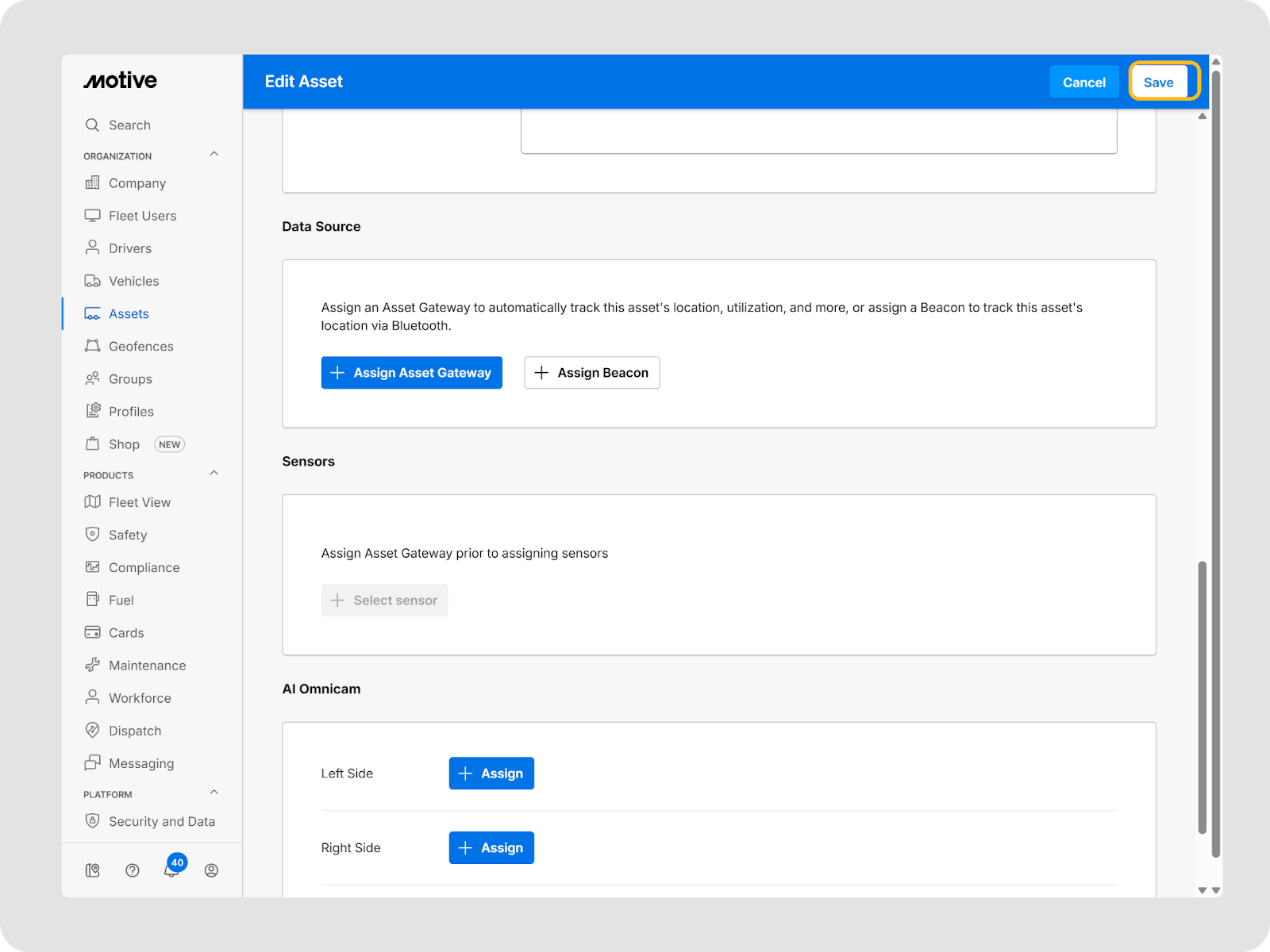Assign a Left Side Omnicam
The width and height of the screenshot is (1270, 952).
tap(491, 773)
